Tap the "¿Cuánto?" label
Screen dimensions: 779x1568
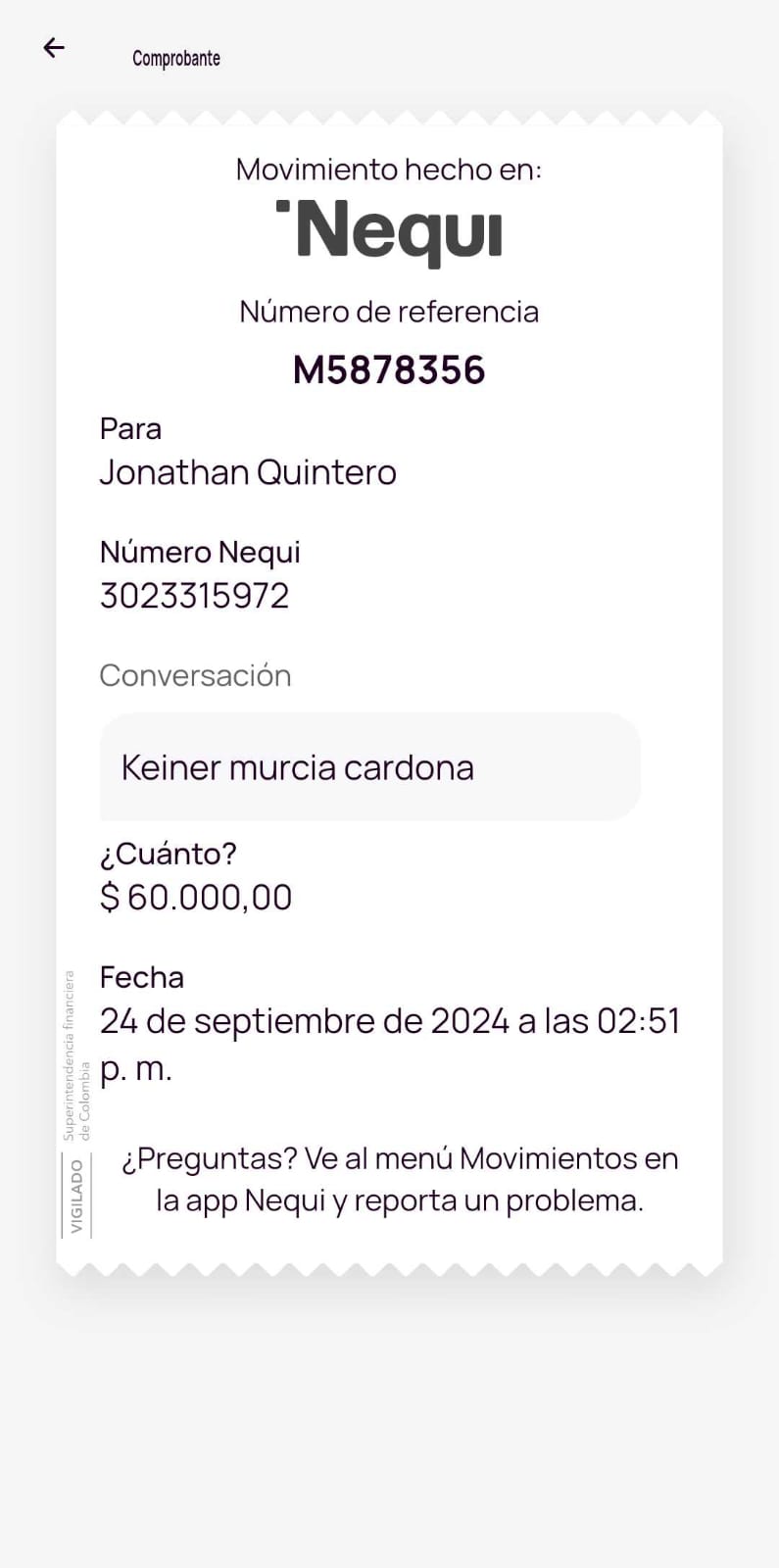pyautogui.click(x=169, y=854)
